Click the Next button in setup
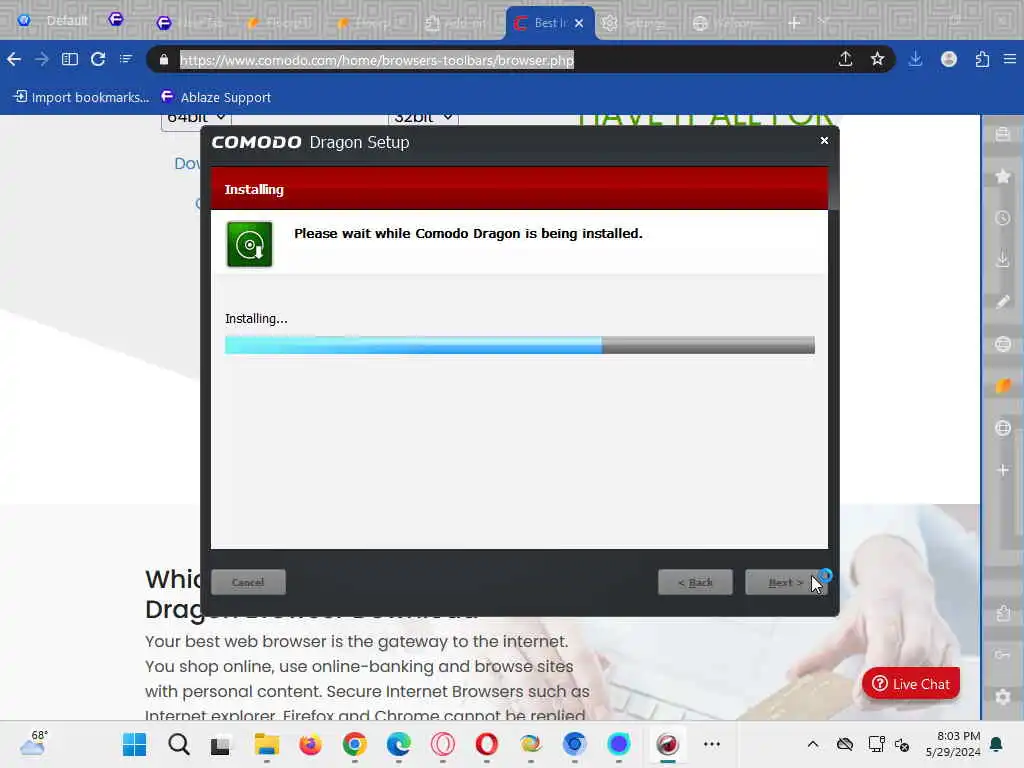 pyautogui.click(x=786, y=582)
